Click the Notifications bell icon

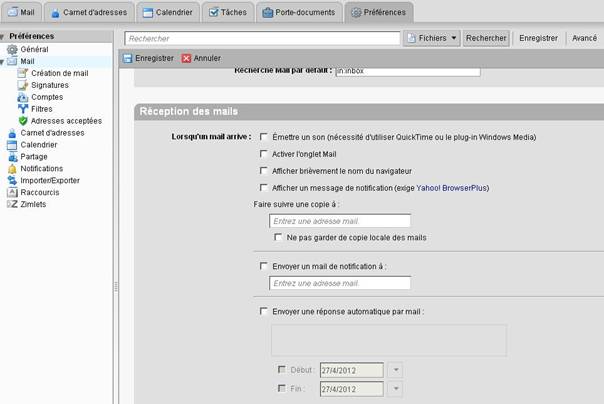[x=12, y=169]
